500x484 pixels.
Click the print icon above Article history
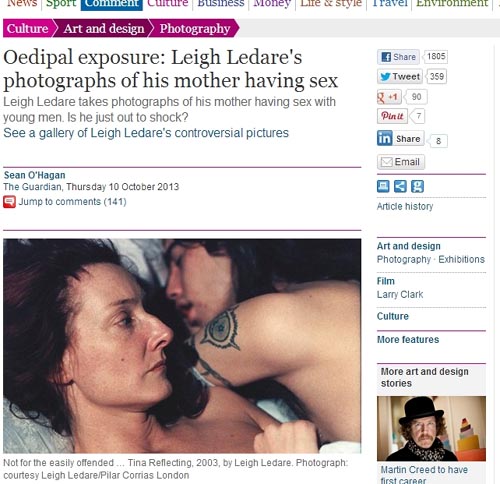383,186
